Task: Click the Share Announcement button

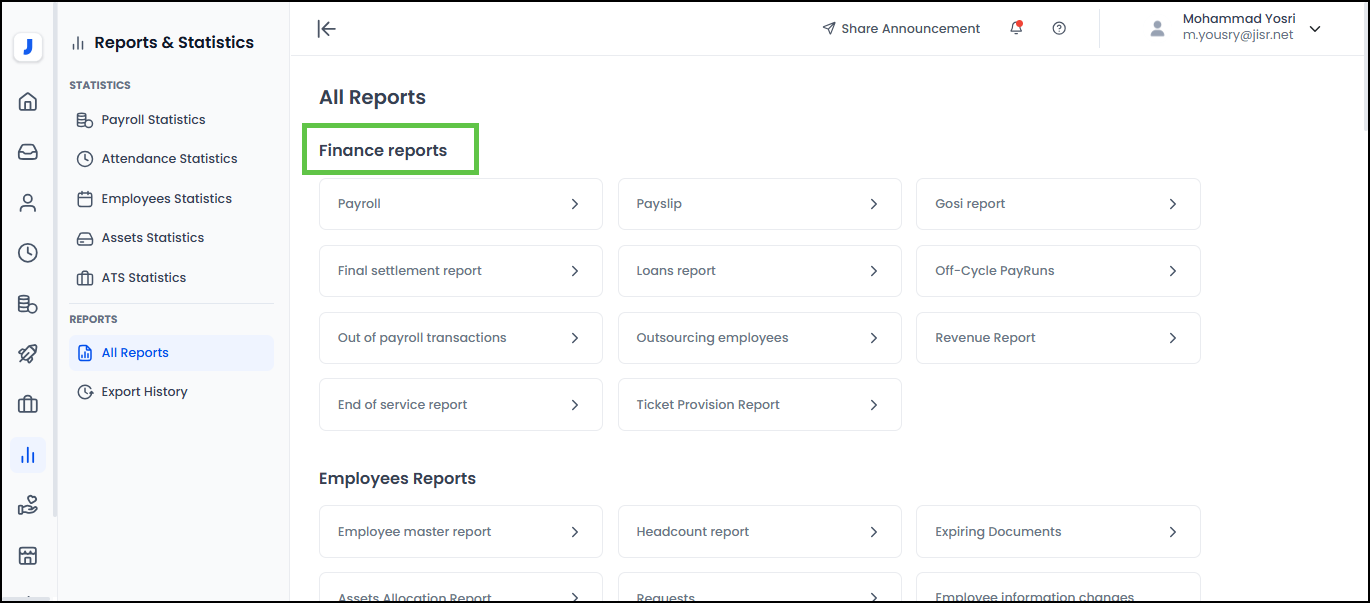Action: (901, 28)
